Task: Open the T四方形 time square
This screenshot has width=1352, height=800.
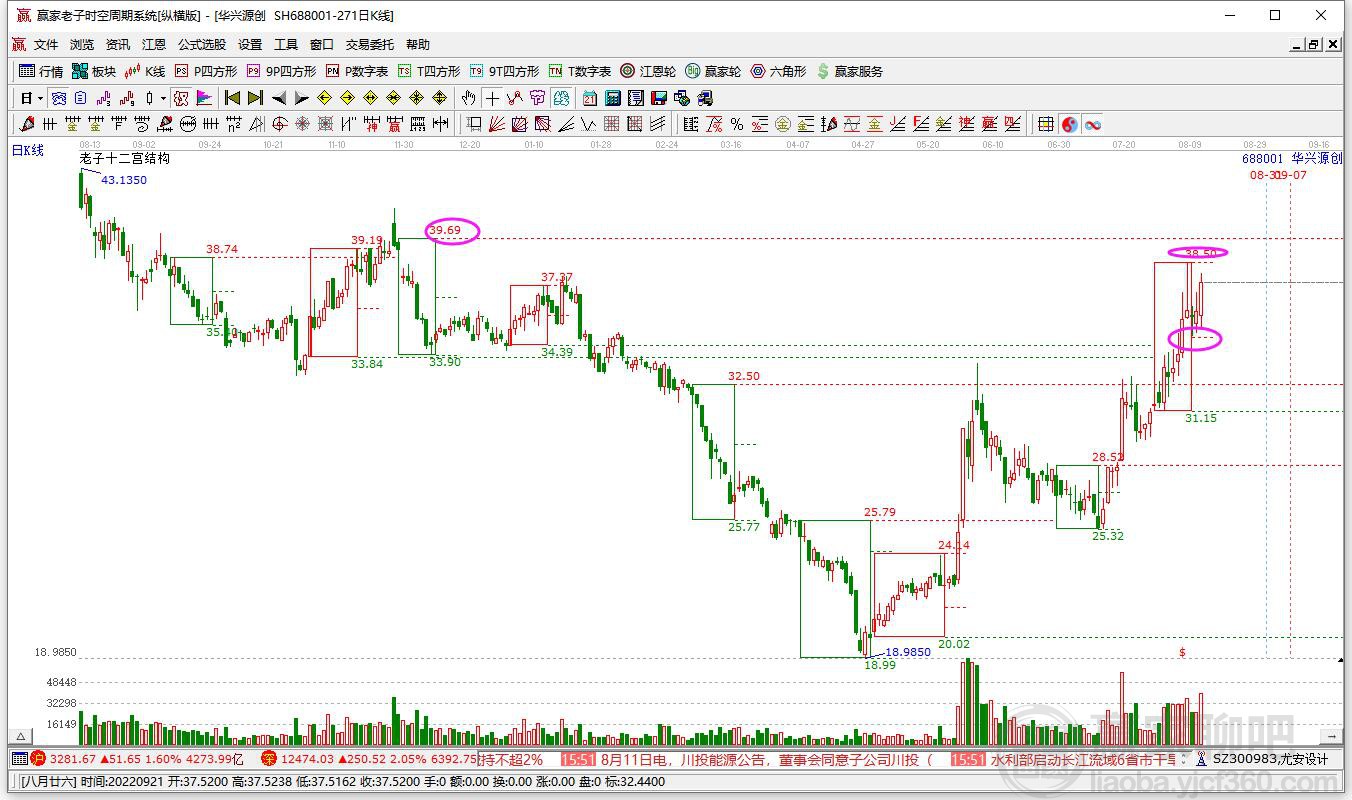Action: click(429, 71)
